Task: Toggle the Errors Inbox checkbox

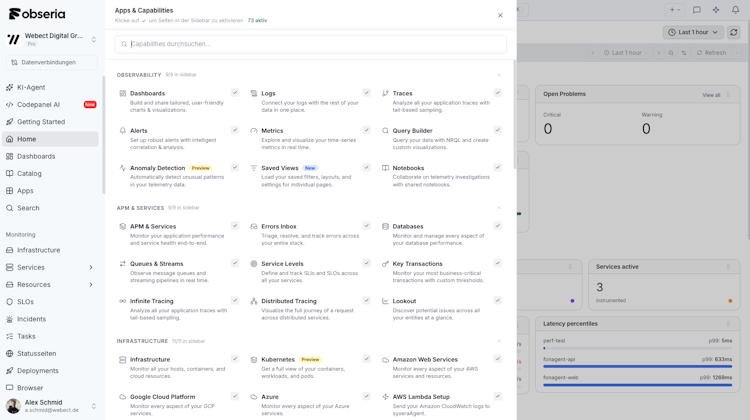Action: point(366,226)
